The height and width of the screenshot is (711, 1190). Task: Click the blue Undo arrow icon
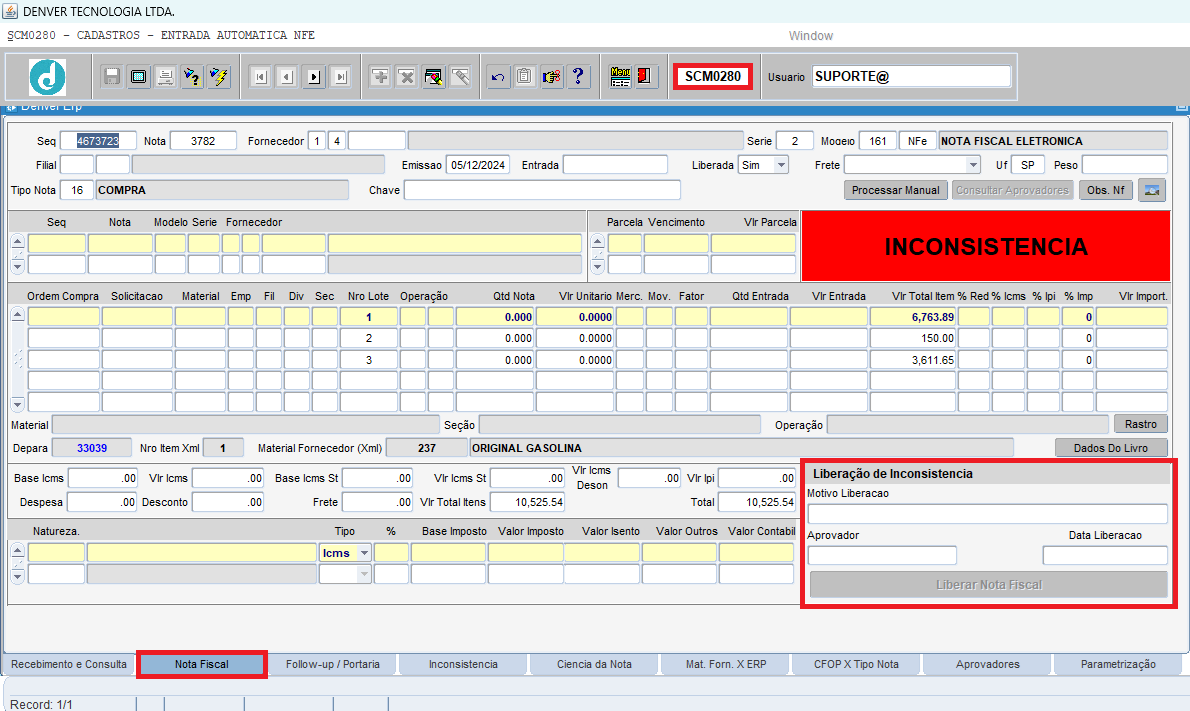(498, 77)
